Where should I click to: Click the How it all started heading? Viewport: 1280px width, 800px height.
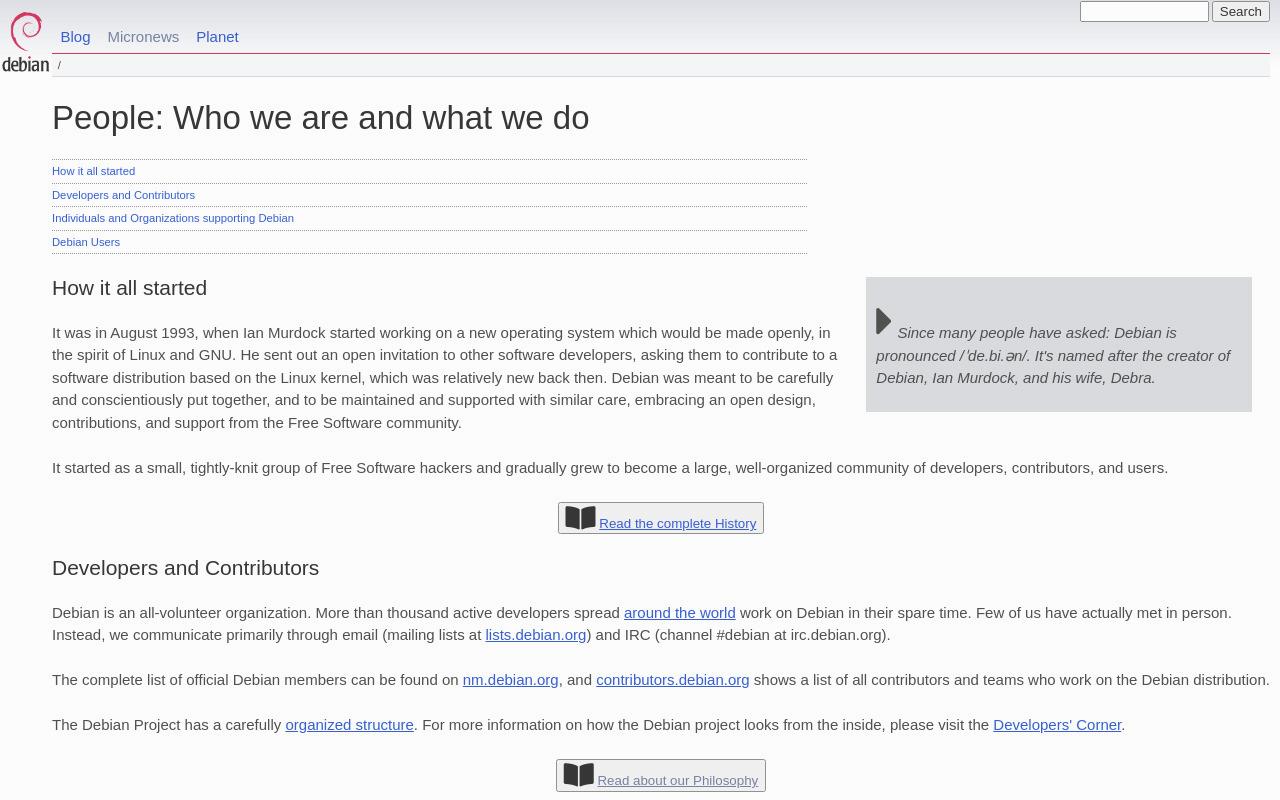129,288
